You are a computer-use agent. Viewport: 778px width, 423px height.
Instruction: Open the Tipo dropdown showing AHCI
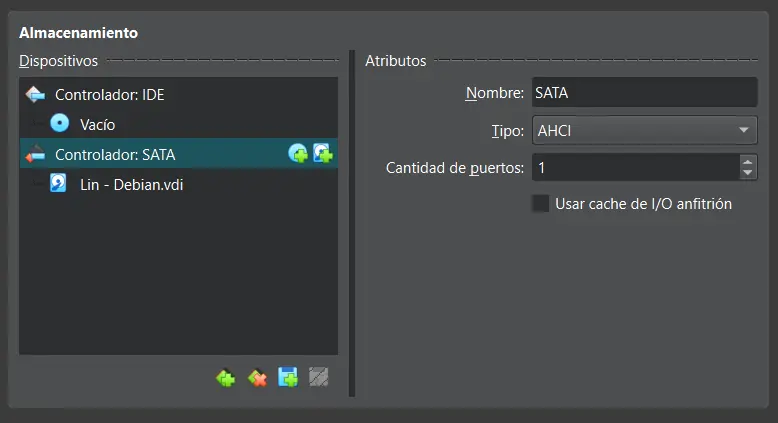(x=645, y=130)
